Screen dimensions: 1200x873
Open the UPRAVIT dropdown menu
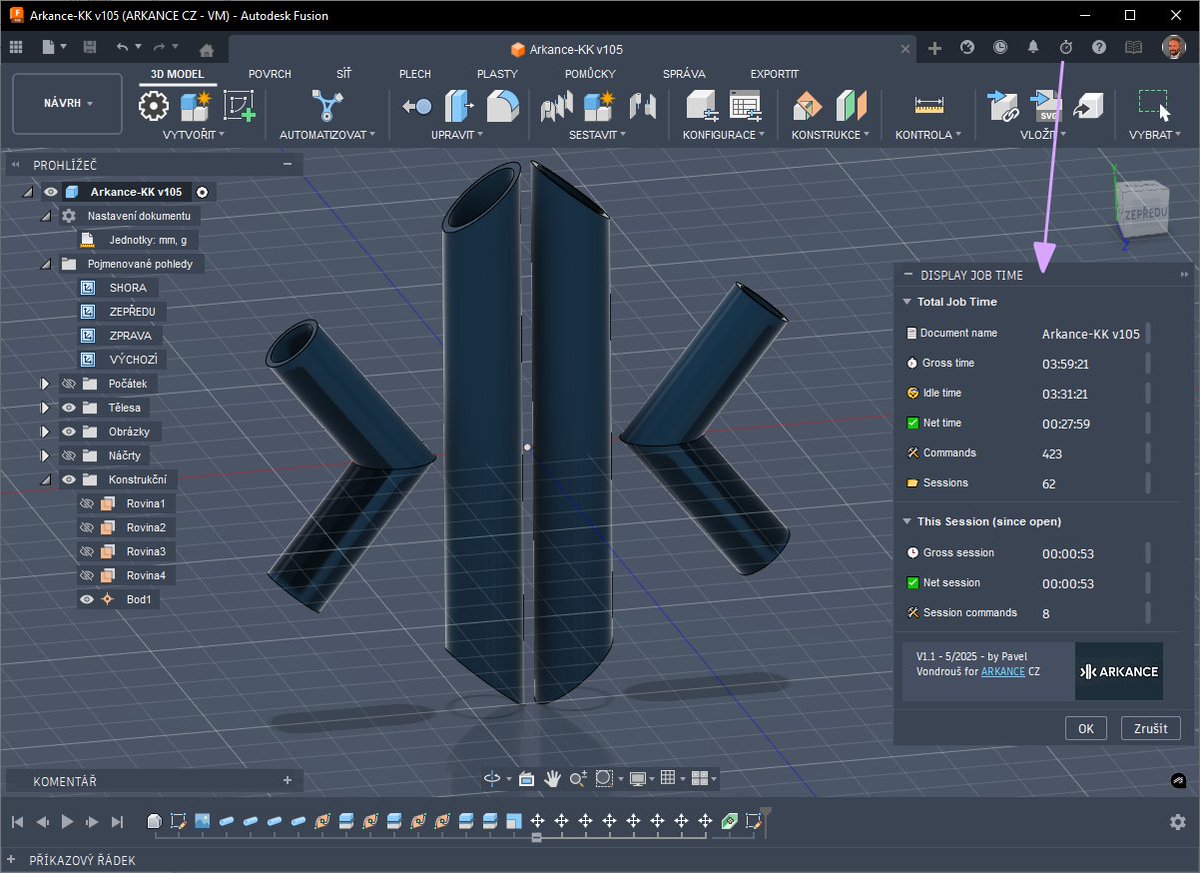pyautogui.click(x=457, y=134)
